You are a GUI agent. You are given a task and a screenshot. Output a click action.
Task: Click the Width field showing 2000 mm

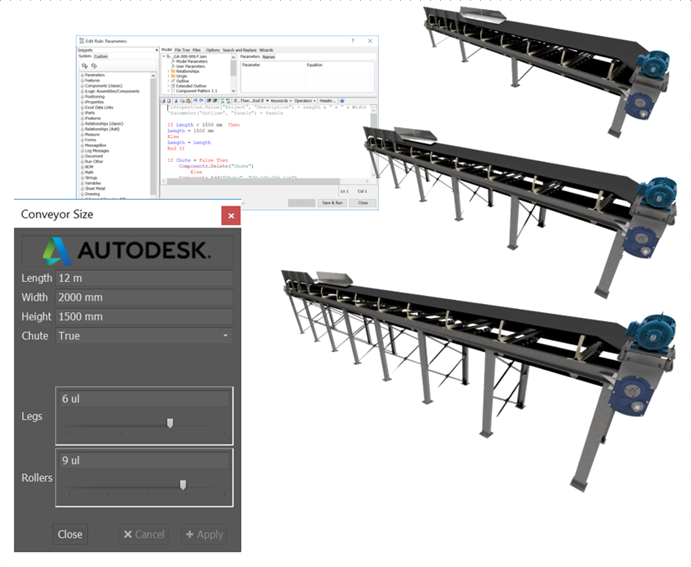click(144, 297)
